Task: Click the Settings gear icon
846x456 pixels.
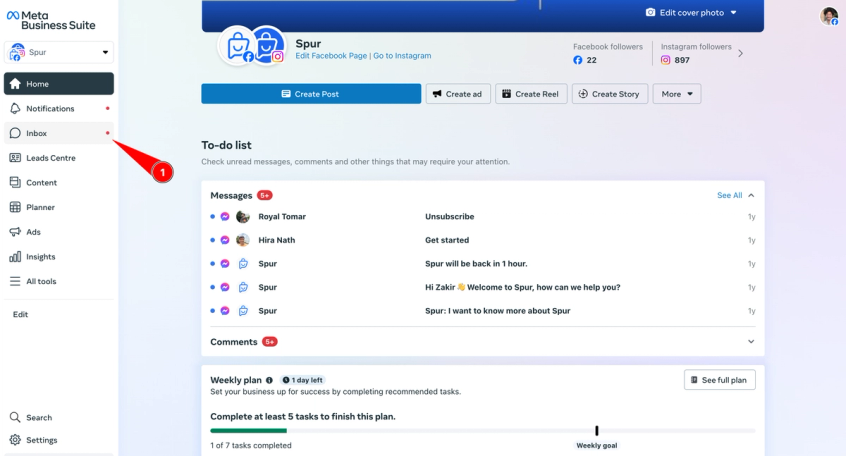Action: [x=15, y=440]
